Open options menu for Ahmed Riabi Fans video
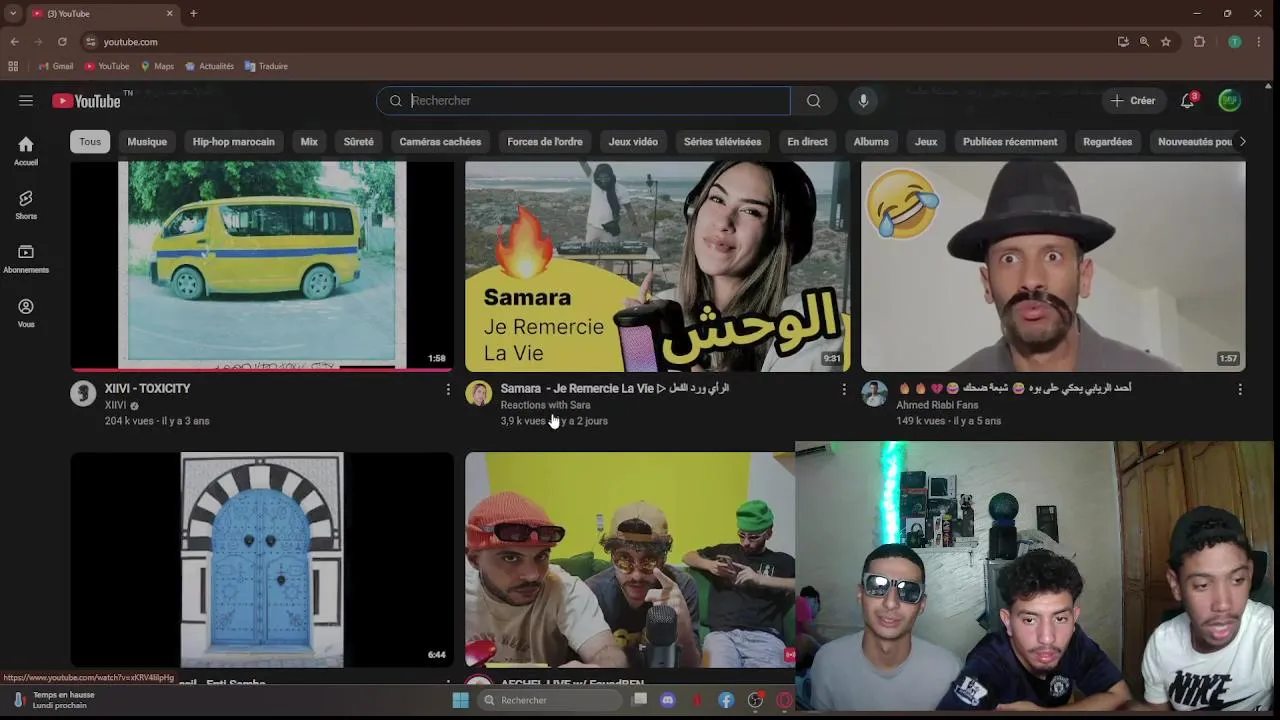The width and height of the screenshot is (1280, 720). (x=1239, y=389)
